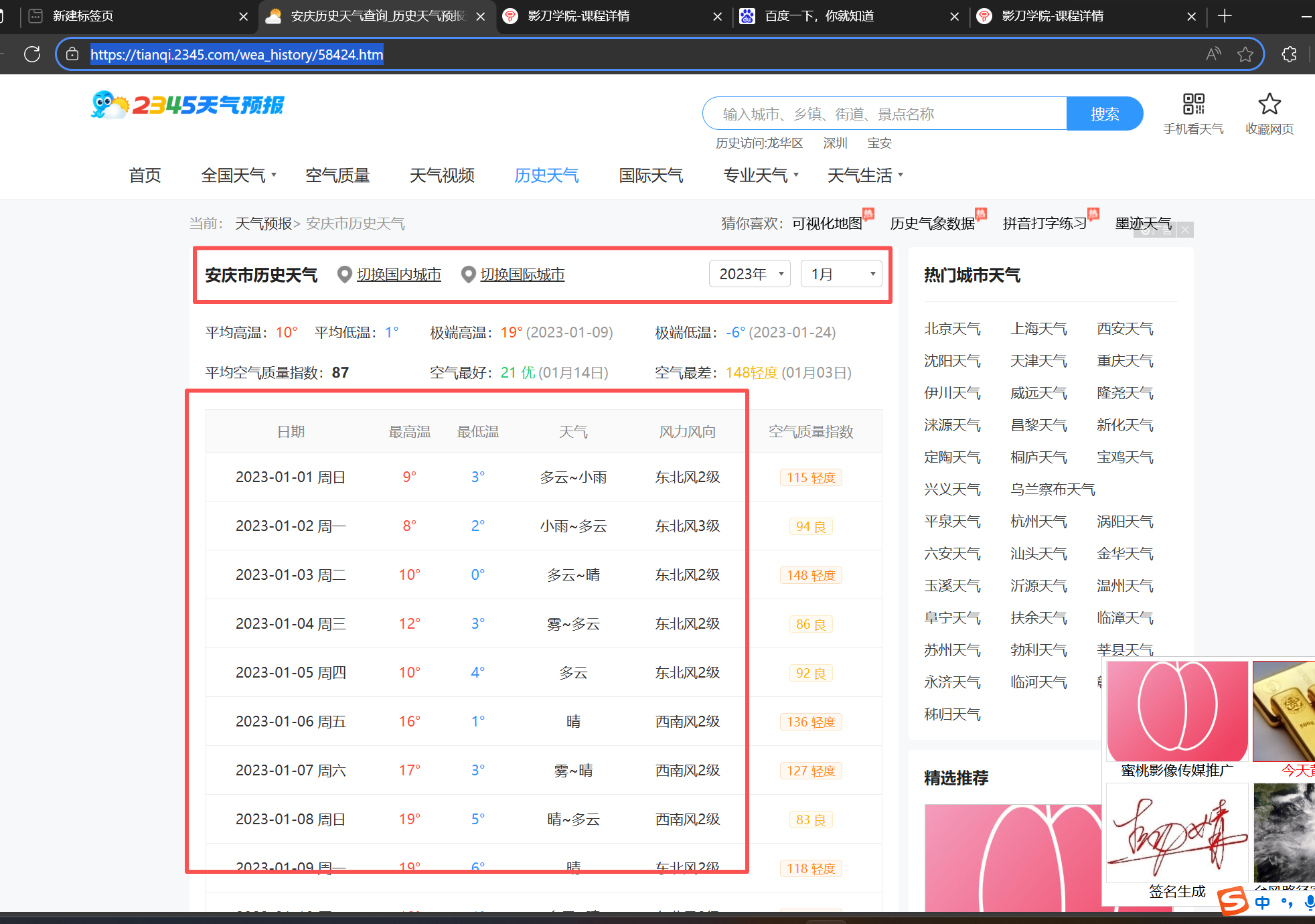The image size is (1315, 924).
Task: Click the browser refresh icon
Action: (x=32, y=54)
